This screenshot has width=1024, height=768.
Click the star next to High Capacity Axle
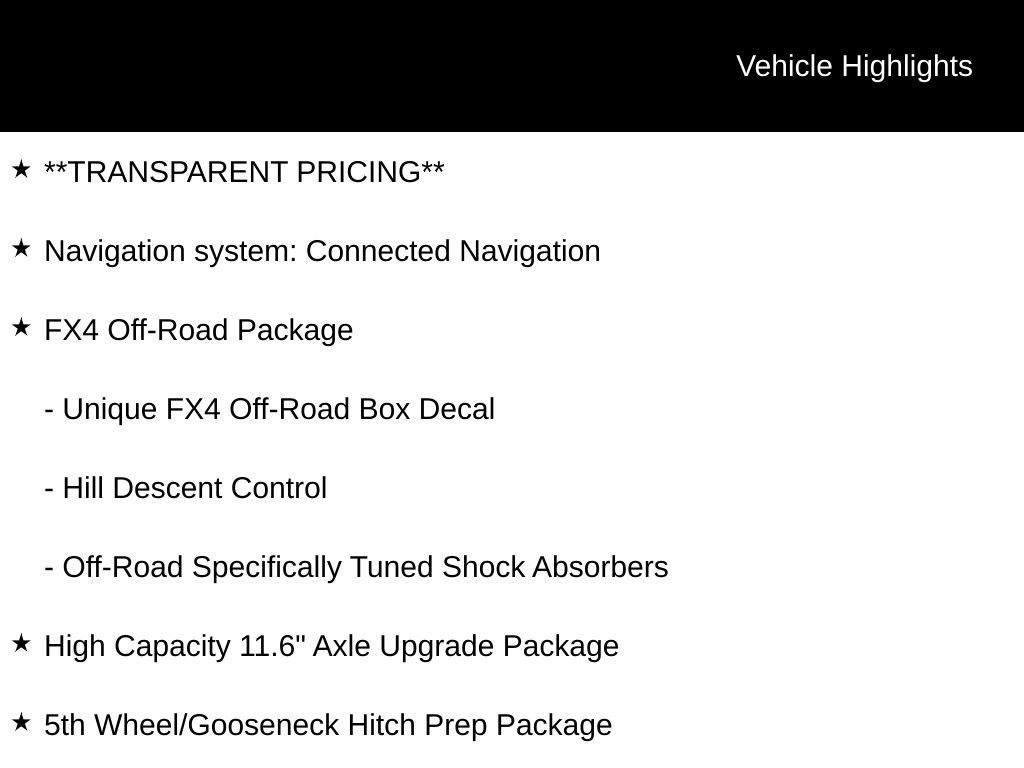[21, 643]
